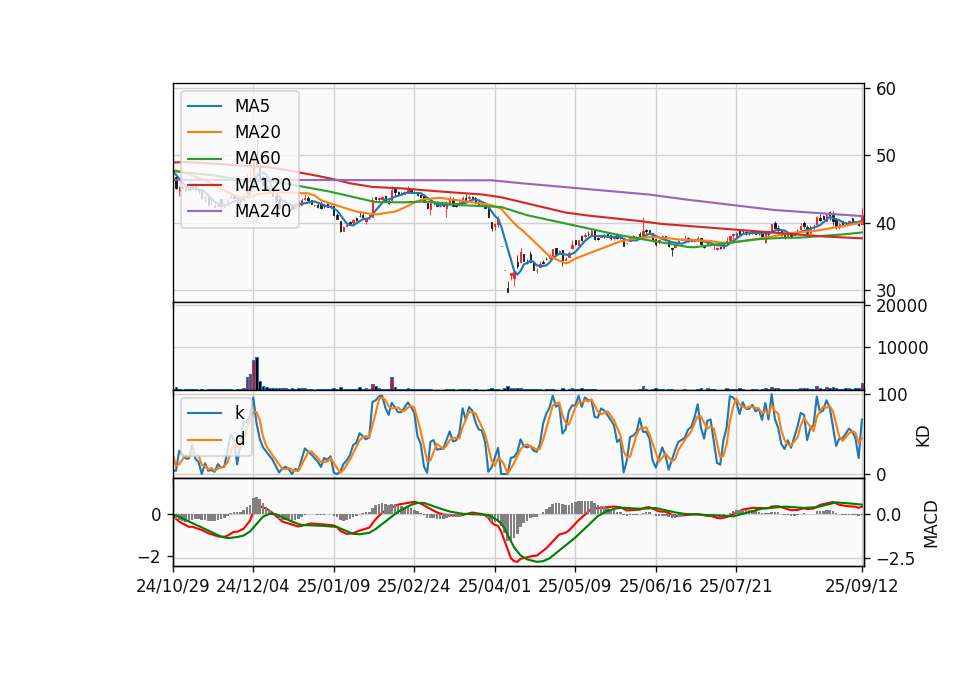The image size is (960, 690).
Task: Click the 25/06/16 date axis label
Action: (x=656, y=586)
